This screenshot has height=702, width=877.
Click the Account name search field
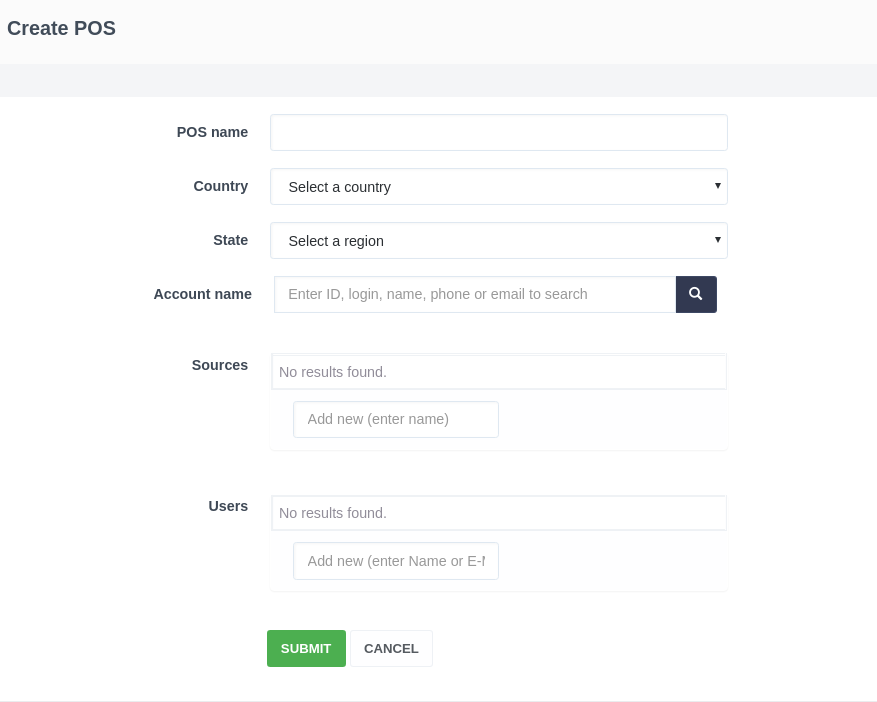pyautogui.click(x=475, y=294)
